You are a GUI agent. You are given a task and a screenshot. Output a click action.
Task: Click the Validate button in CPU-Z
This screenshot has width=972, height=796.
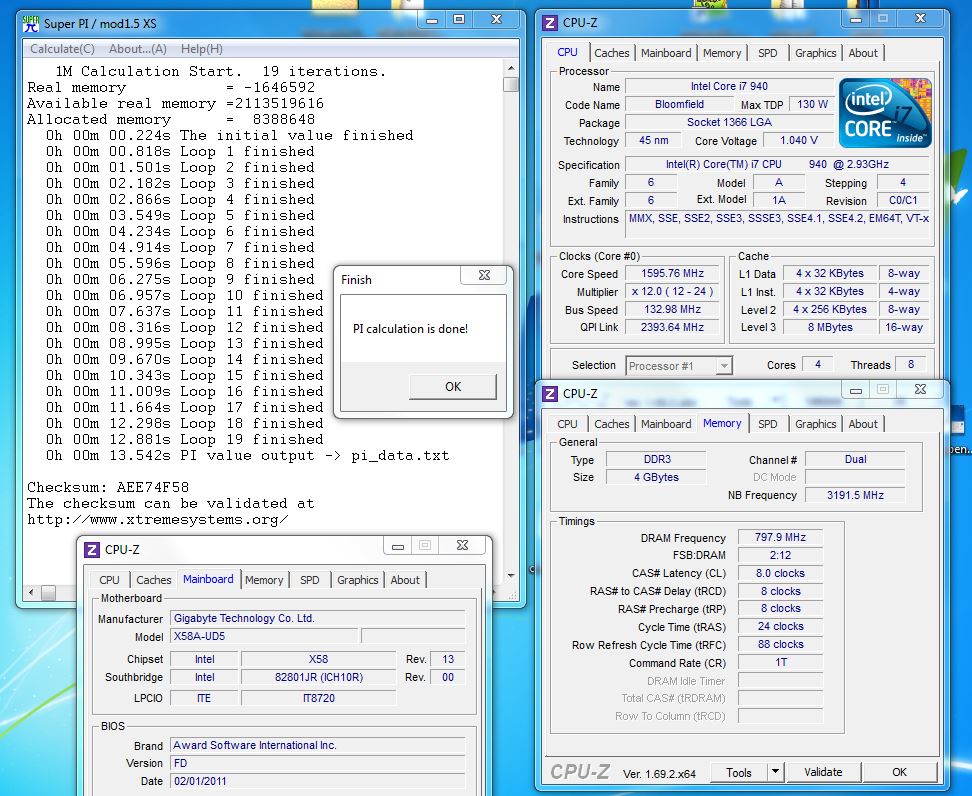coord(823,772)
